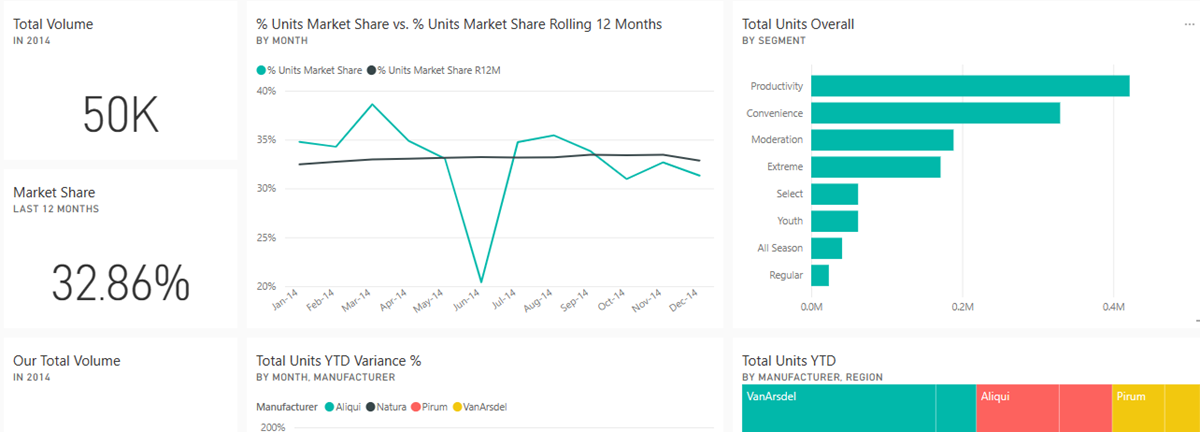Select the Regular segment bar

820,275
